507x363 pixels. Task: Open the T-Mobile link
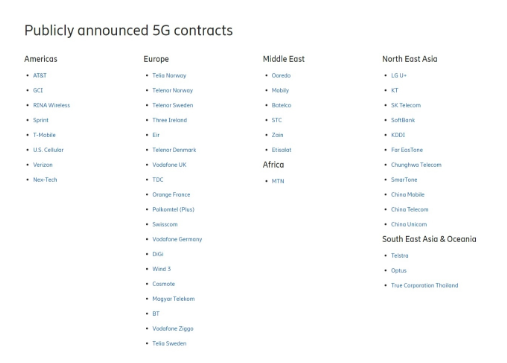[x=44, y=135]
